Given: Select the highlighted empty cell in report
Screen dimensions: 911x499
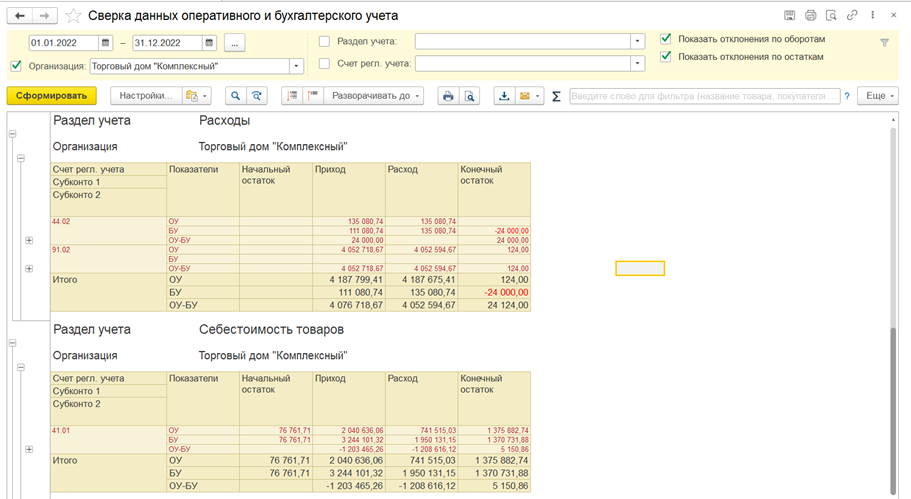Looking at the screenshot, I should pyautogui.click(x=640, y=268).
